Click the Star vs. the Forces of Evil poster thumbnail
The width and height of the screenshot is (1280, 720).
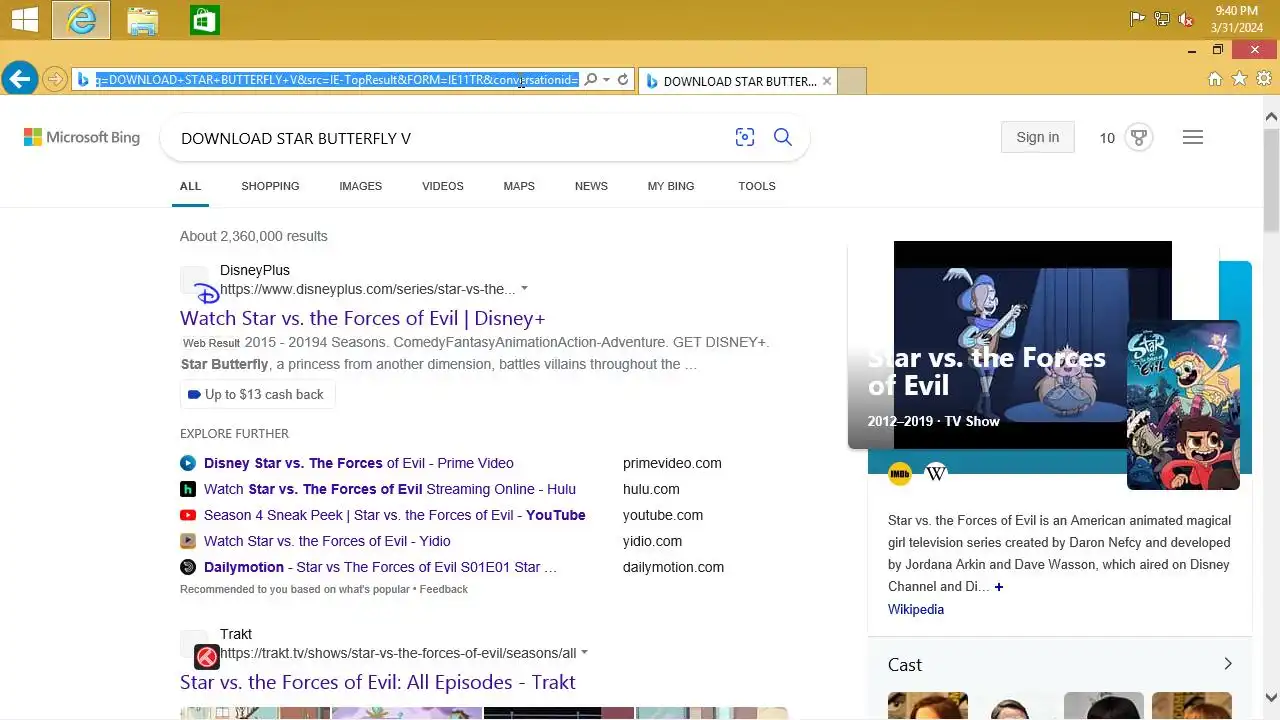1183,404
